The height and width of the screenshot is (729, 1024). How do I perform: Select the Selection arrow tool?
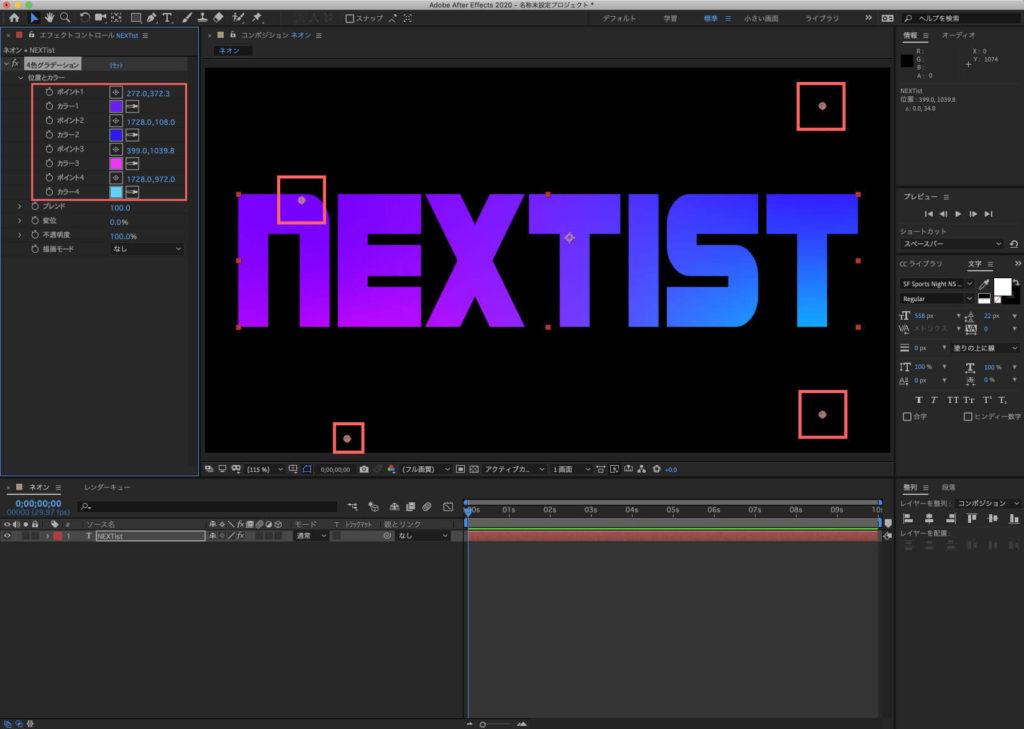pyautogui.click(x=34, y=18)
